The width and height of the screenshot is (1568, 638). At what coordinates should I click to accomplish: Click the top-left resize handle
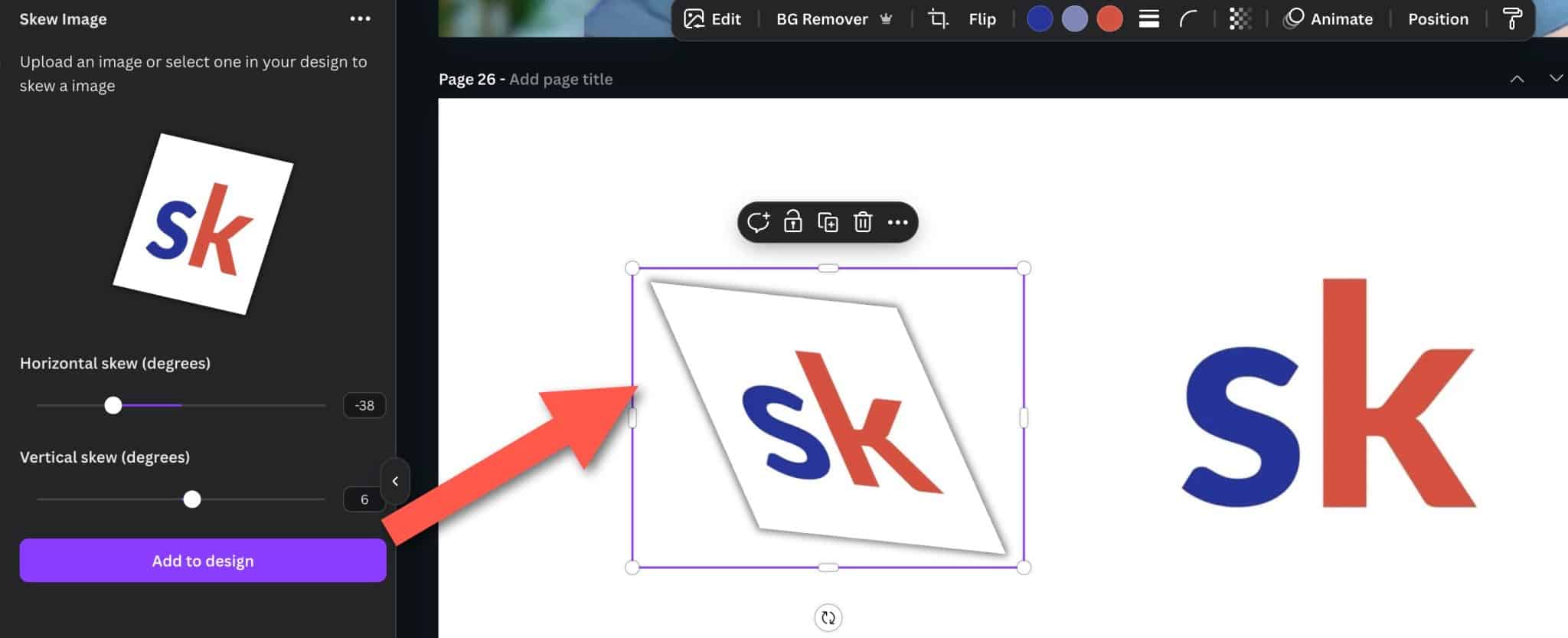coord(632,268)
